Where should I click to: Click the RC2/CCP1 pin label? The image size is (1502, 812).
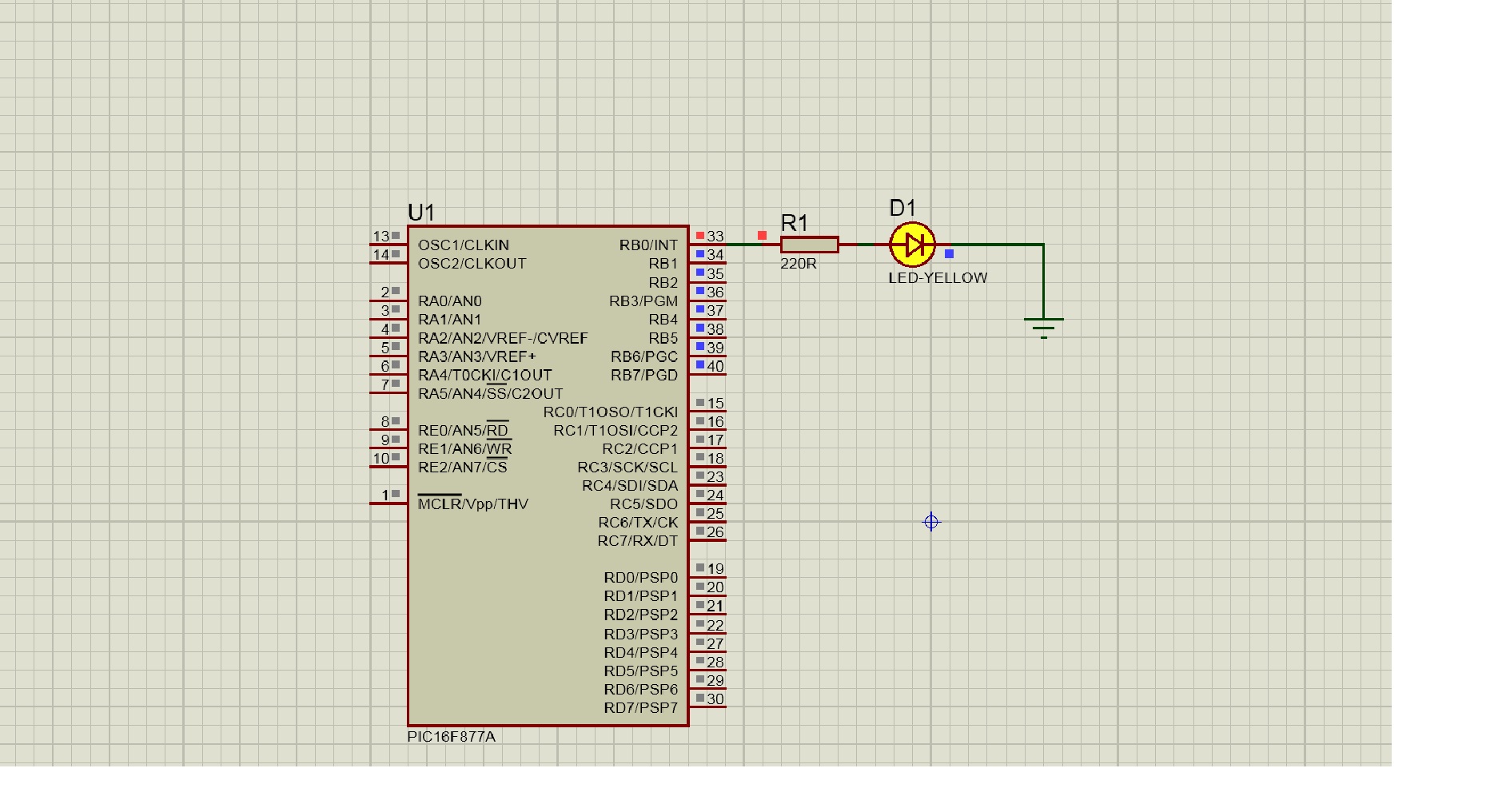(x=640, y=449)
